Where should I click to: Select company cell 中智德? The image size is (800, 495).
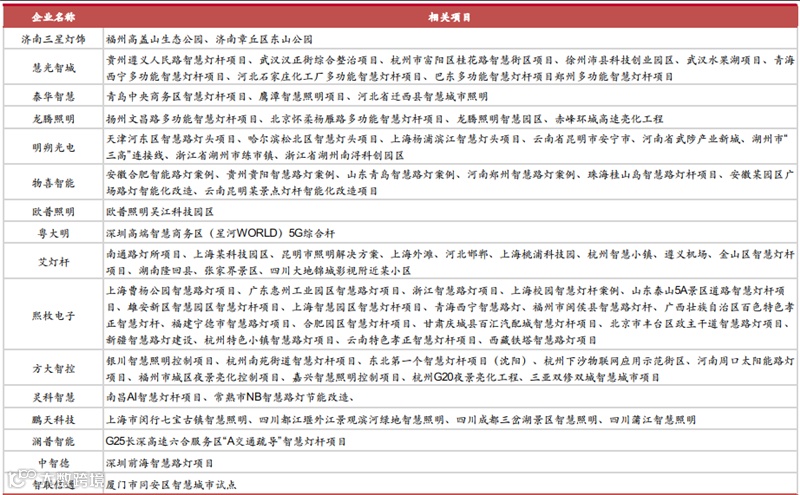(53, 463)
